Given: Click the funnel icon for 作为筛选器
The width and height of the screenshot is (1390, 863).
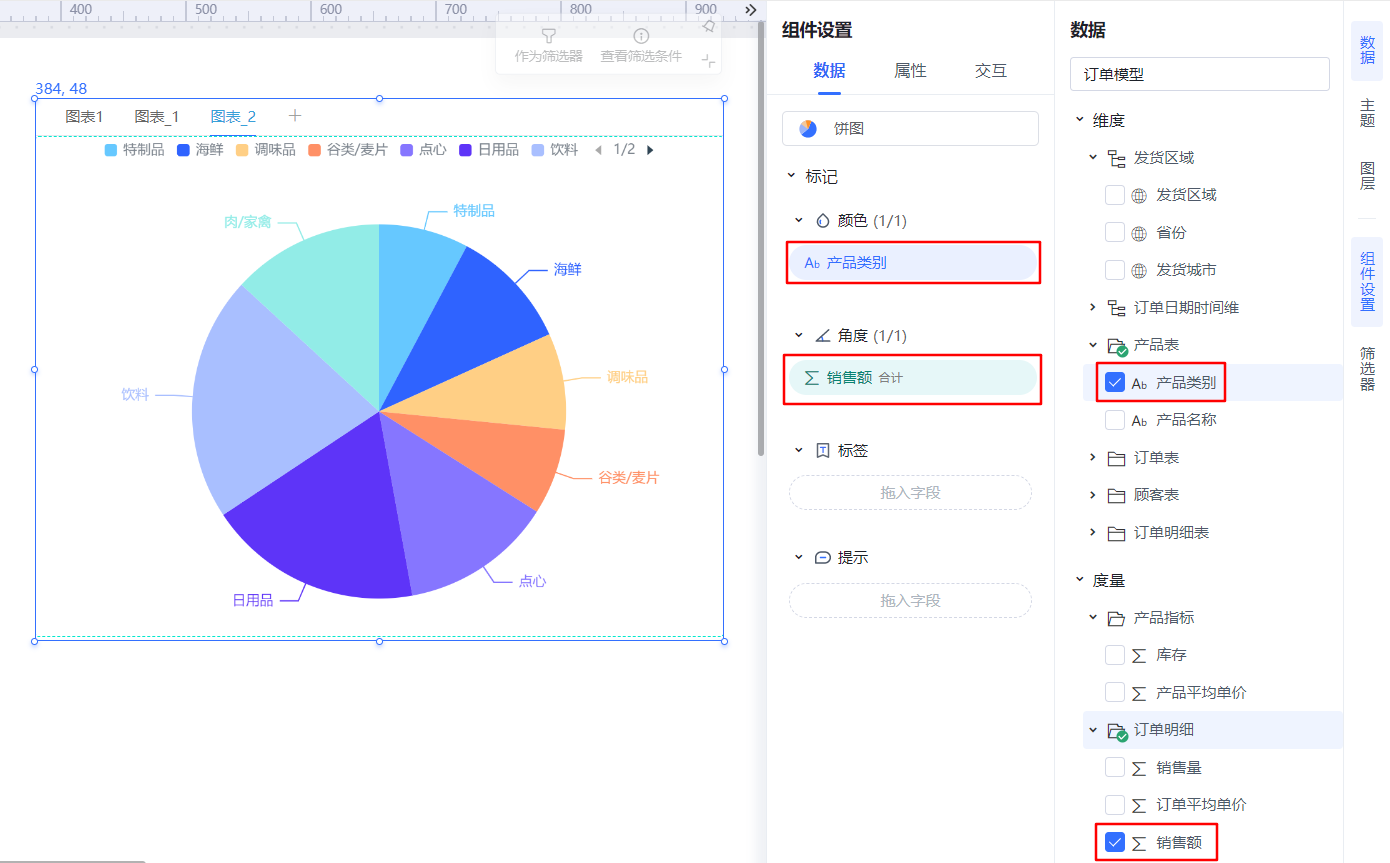Looking at the screenshot, I should coord(548,36).
